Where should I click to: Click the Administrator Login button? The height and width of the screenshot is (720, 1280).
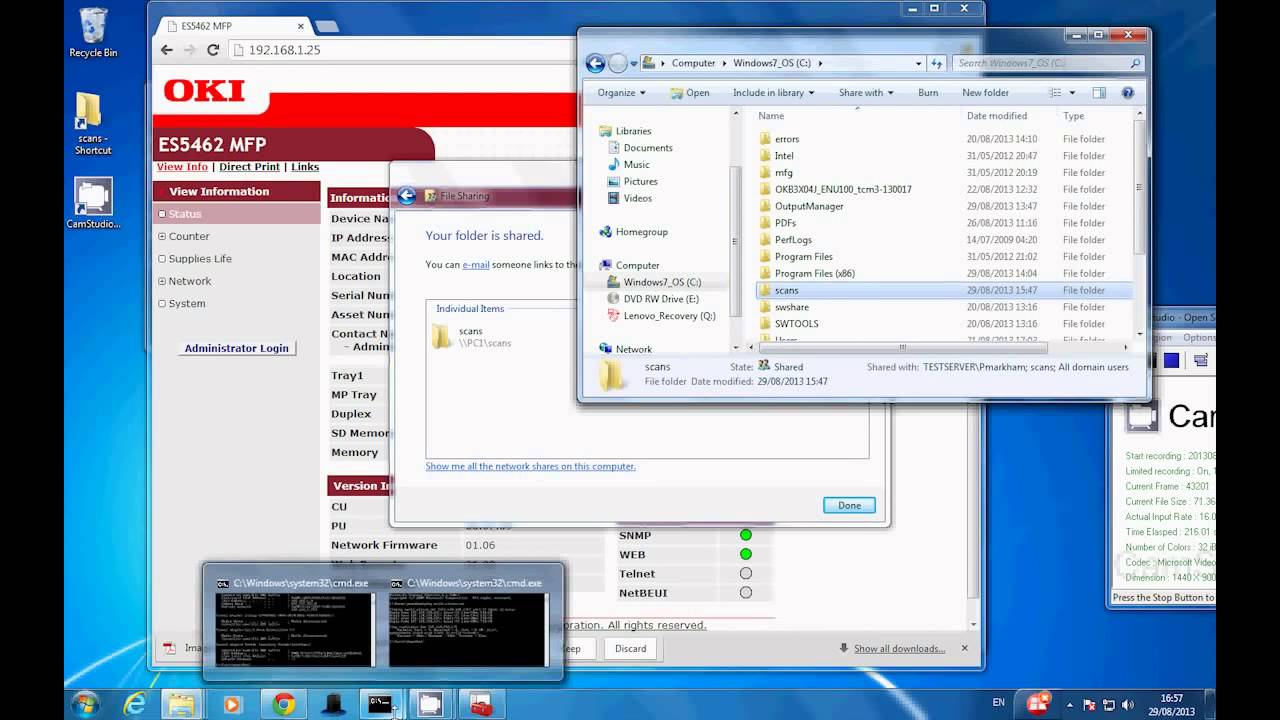click(x=236, y=348)
